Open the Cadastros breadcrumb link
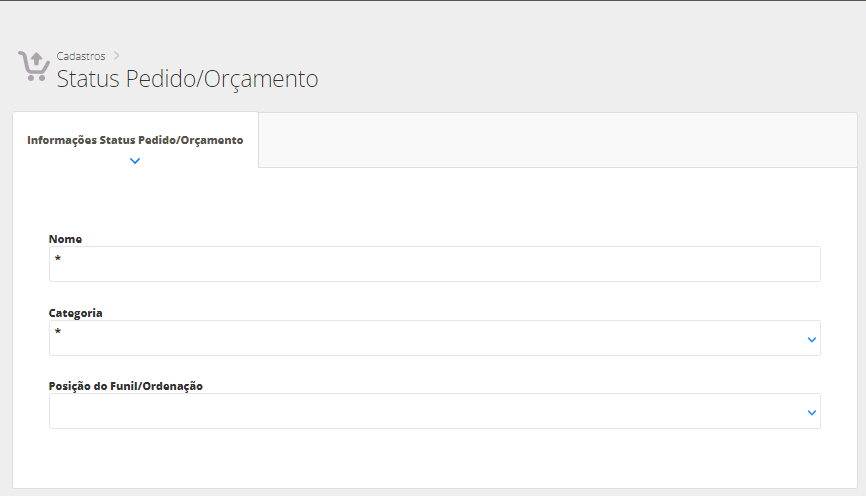This screenshot has width=866, height=496. pyautogui.click(x=81, y=56)
